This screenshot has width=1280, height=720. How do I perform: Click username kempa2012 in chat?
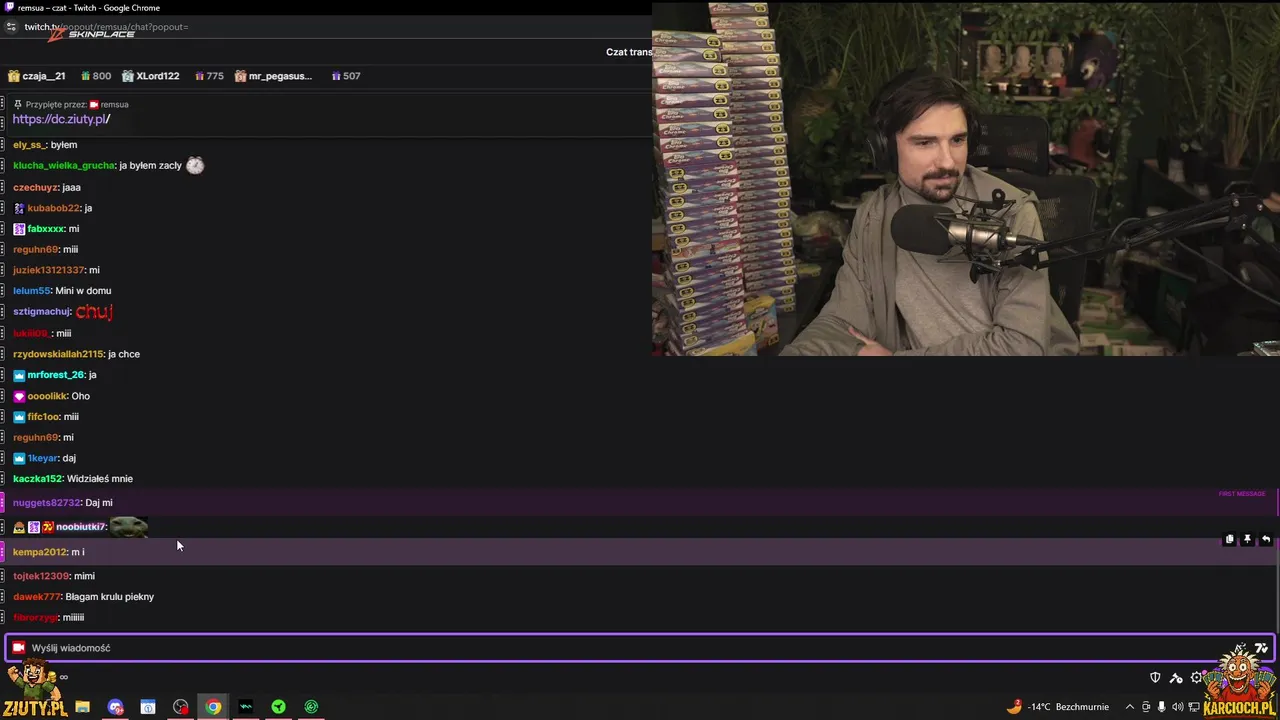[x=39, y=552]
